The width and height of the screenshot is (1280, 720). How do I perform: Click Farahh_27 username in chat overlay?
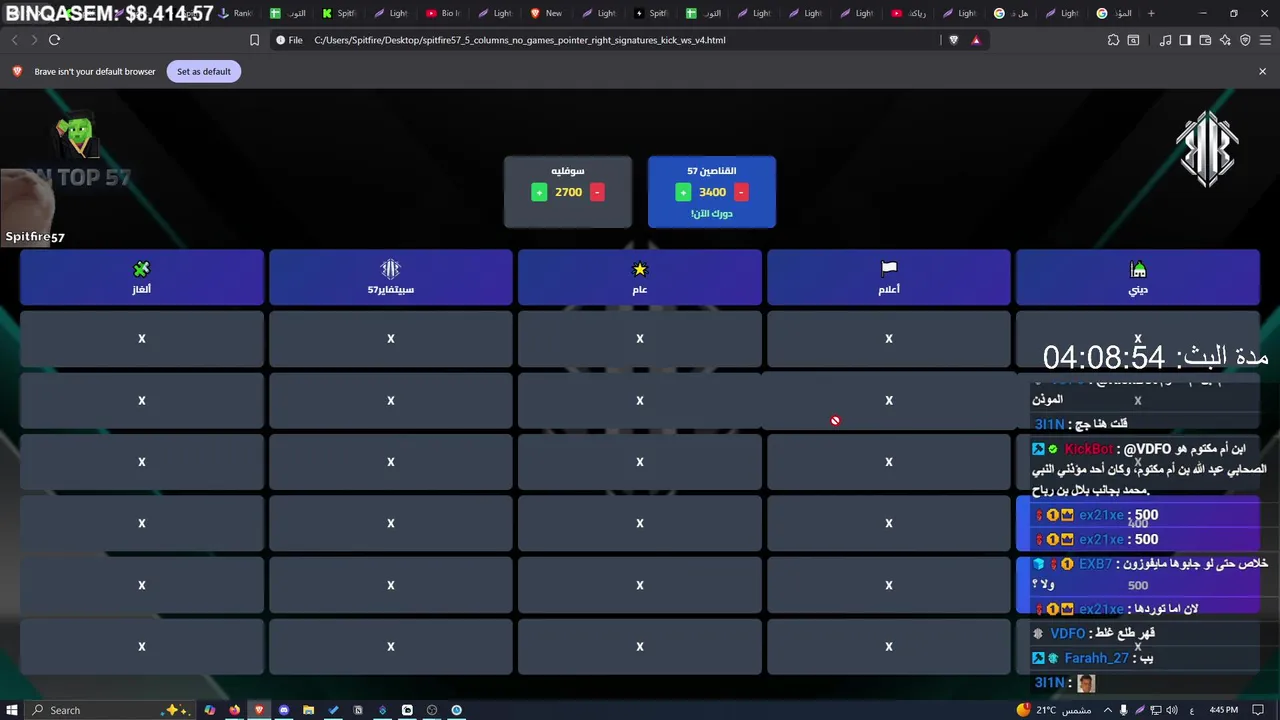coord(1096,658)
